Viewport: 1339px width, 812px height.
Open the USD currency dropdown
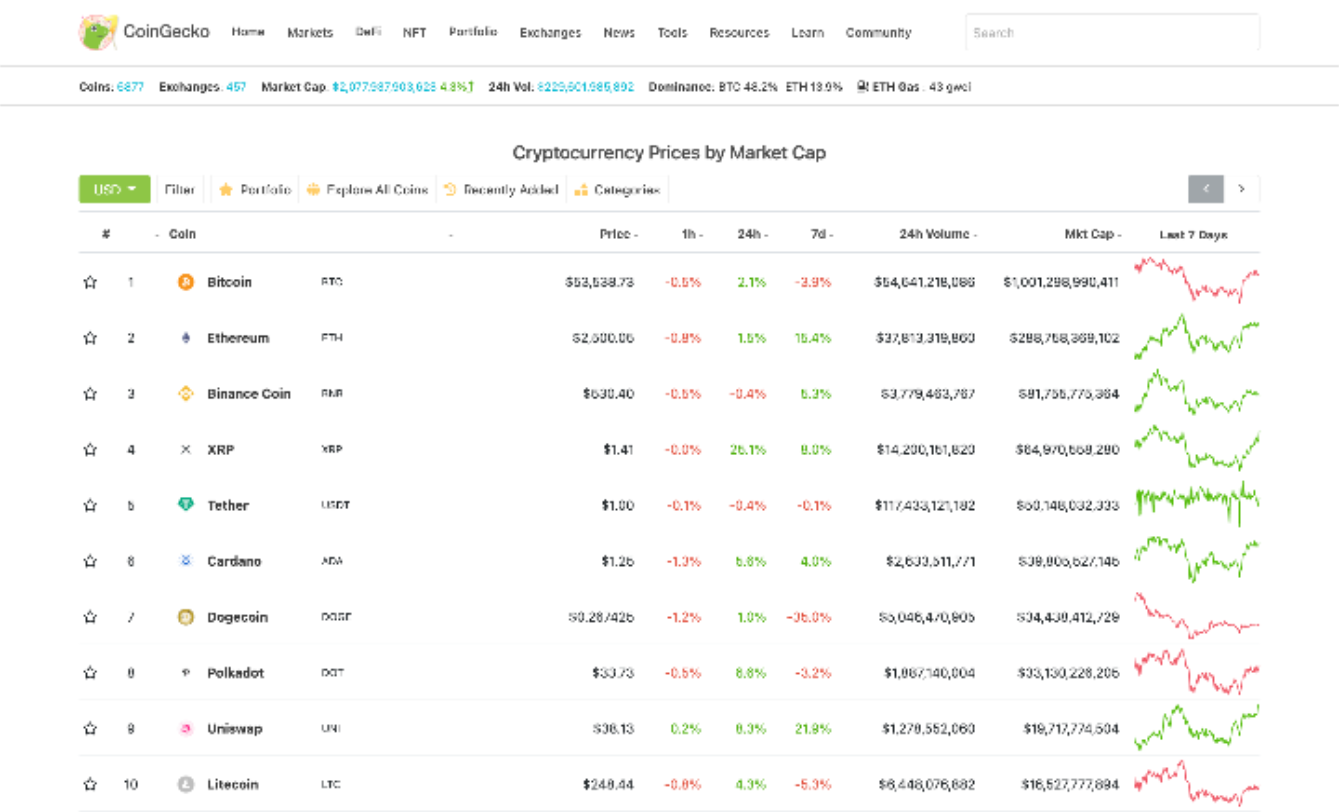(115, 189)
